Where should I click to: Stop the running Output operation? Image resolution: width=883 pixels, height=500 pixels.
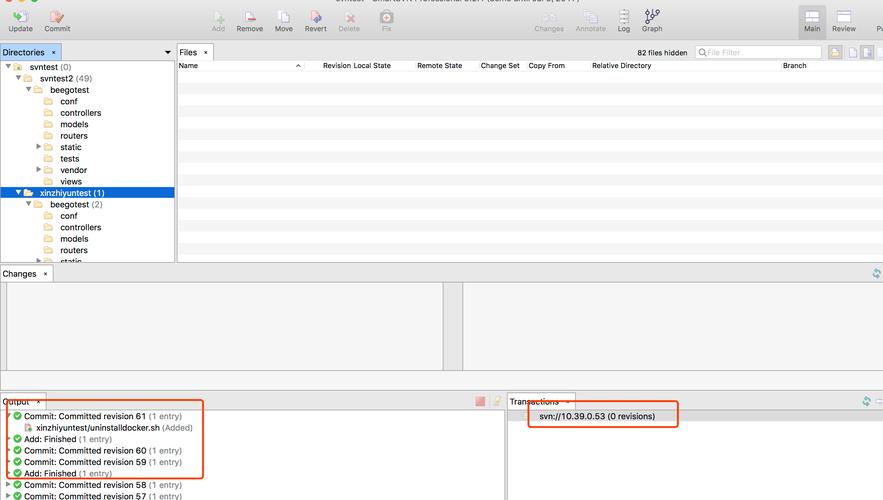480,401
